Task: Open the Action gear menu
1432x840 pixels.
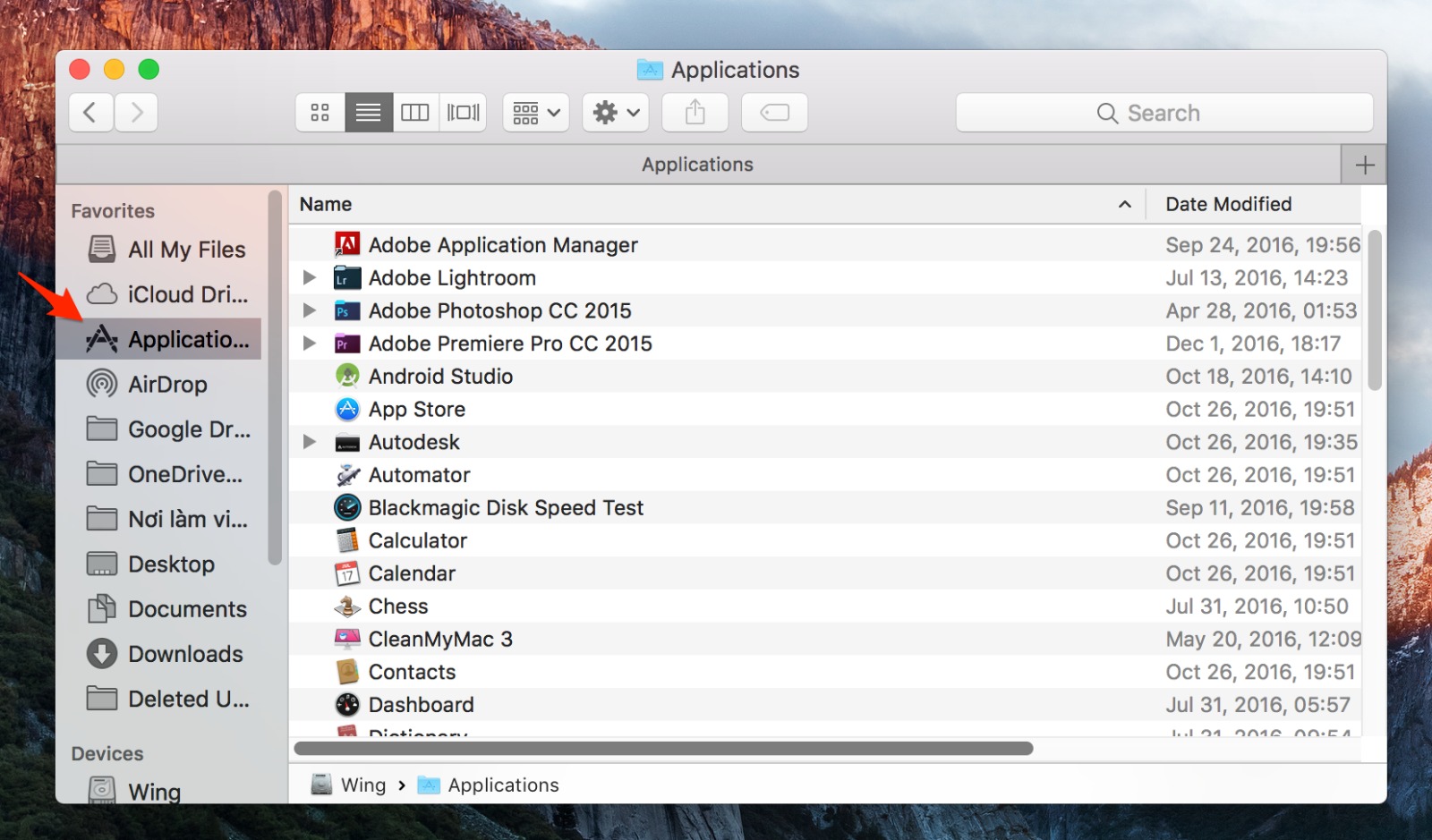Action: [x=616, y=113]
